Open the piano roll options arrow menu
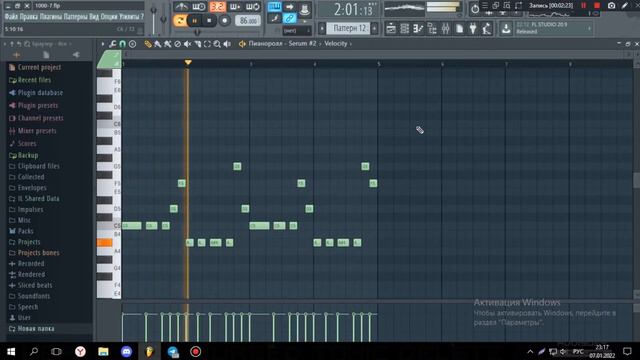Image resolution: width=640 pixels, height=360 pixels. coord(103,44)
